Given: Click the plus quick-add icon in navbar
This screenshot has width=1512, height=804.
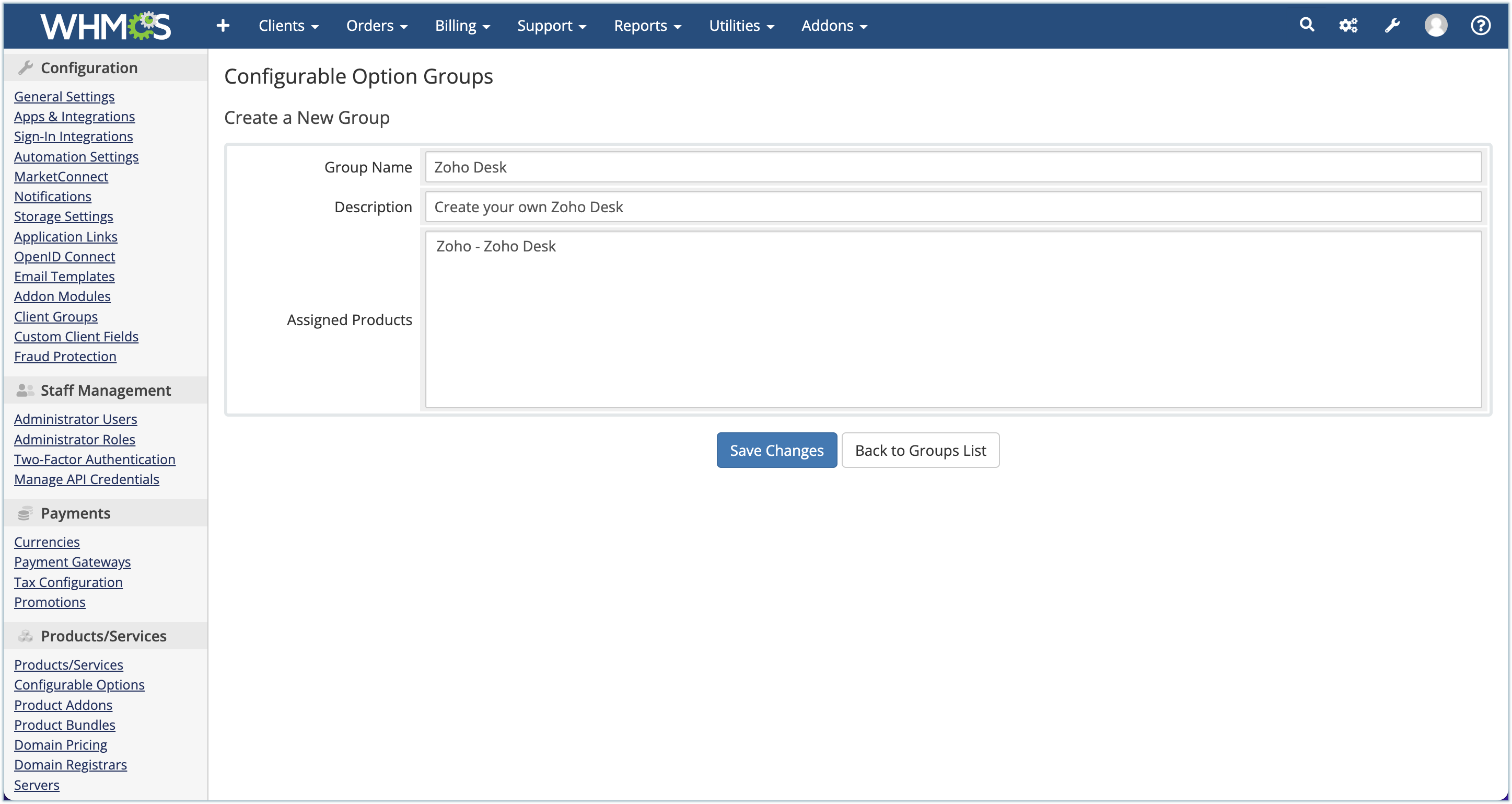Looking at the screenshot, I should [223, 25].
